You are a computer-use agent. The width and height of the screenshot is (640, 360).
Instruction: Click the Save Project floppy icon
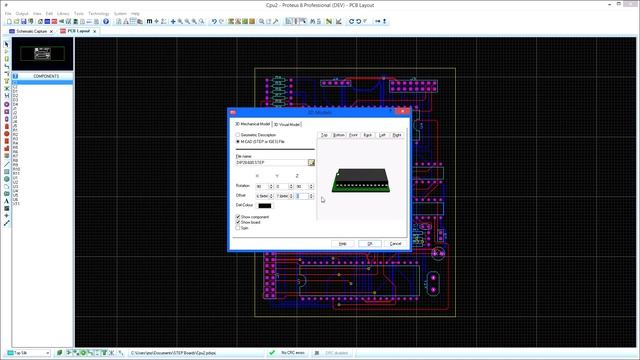[x=24, y=21]
